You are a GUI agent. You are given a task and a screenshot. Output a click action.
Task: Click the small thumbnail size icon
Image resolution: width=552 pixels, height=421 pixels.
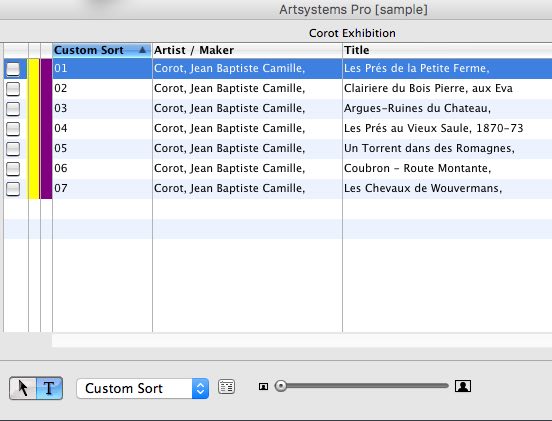tap(263, 387)
